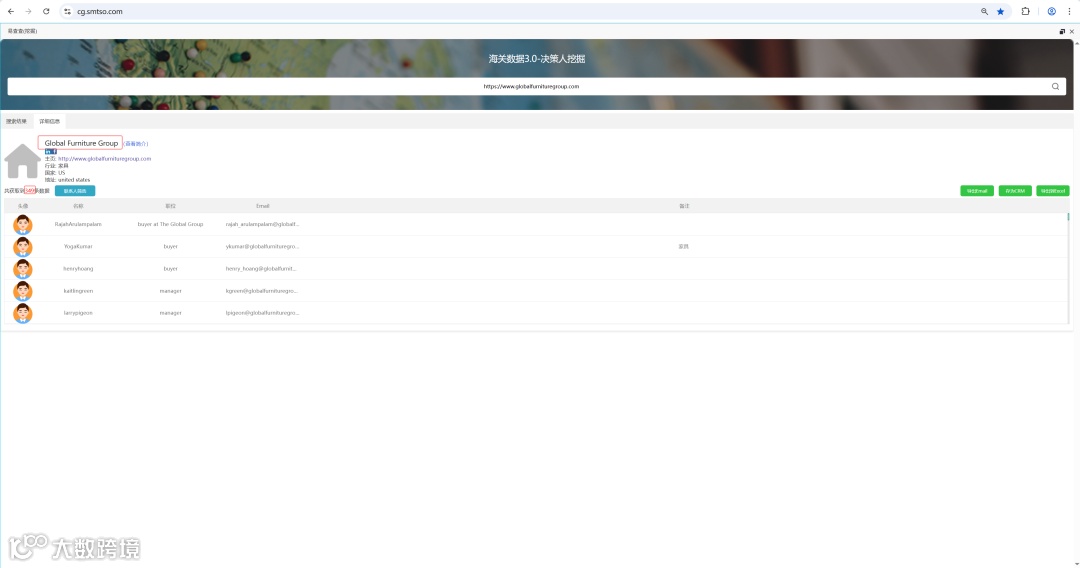1080x568 pixels.
Task: Click the avatar in the RajahArulampalam row
Action: click(23, 224)
